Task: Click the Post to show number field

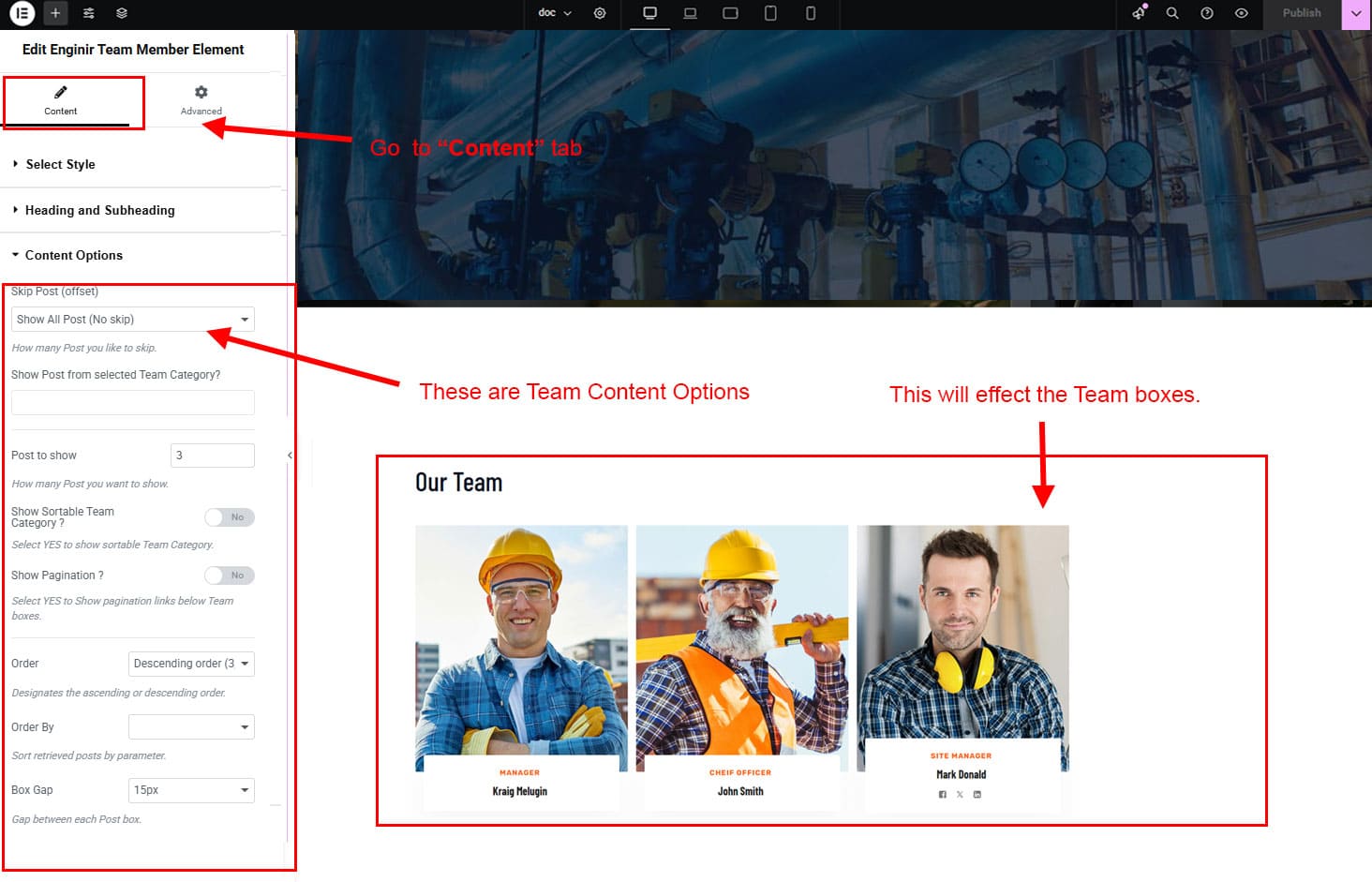Action: click(x=213, y=456)
